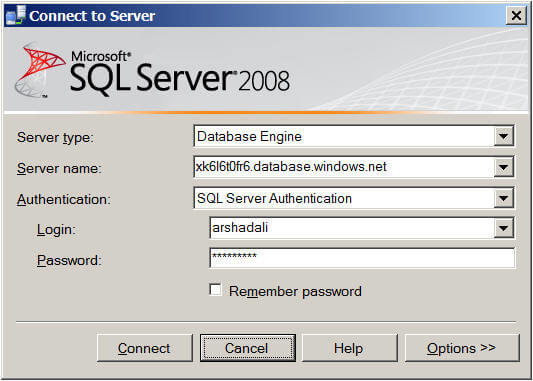Image resolution: width=533 pixels, height=381 pixels.
Task: Open the Server type dropdown arrow
Action: [503, 137]
